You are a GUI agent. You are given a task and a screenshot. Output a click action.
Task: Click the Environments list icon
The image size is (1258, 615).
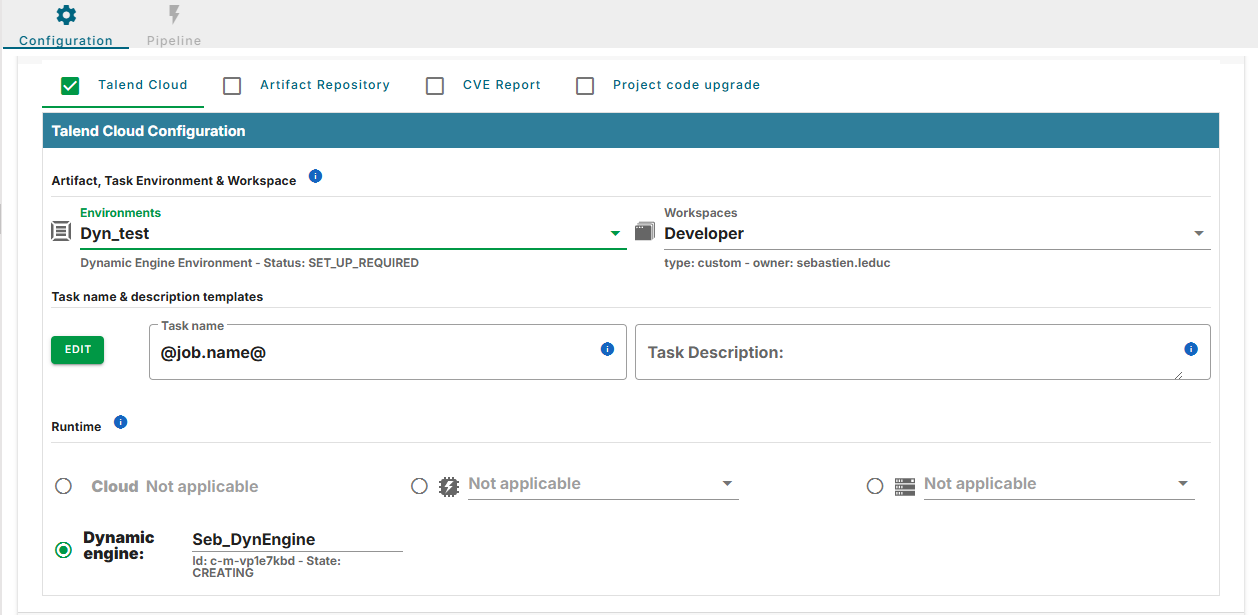(x=62, y=232)
